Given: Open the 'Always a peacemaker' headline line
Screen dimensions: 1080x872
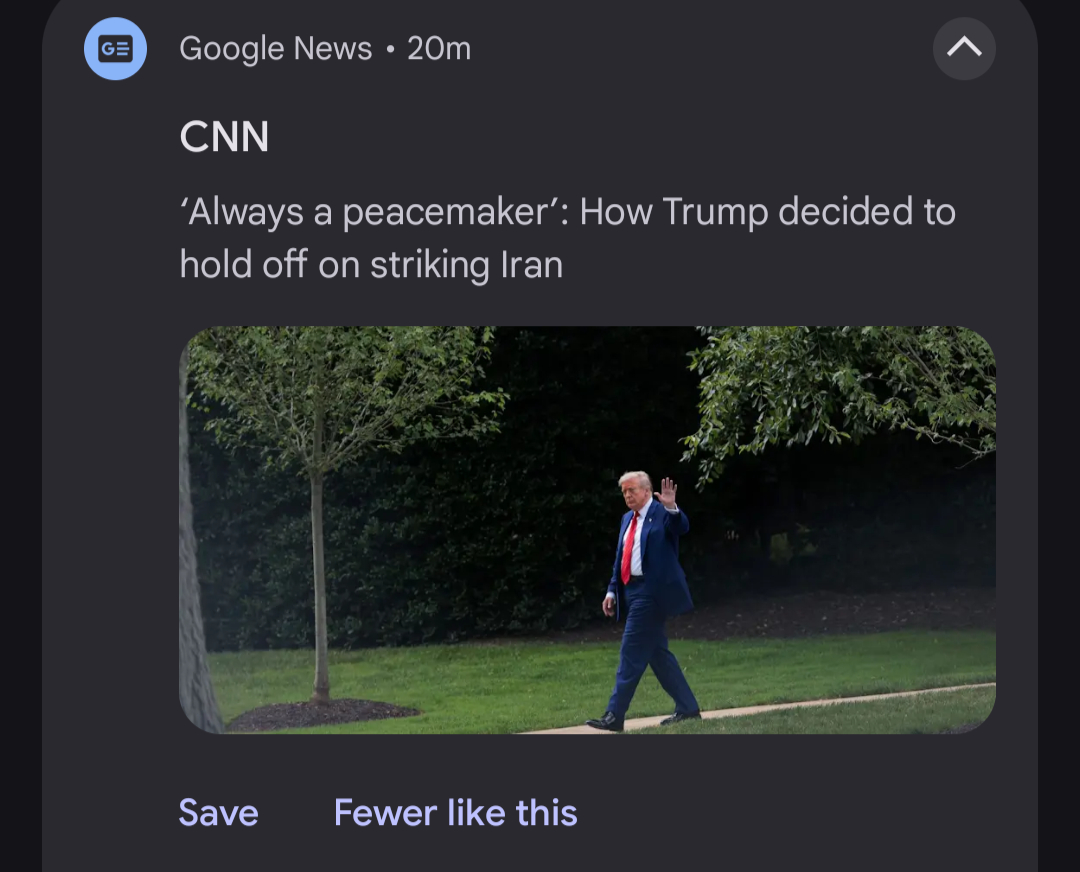Looking at the screenshot, I should (x=568, y=211).
